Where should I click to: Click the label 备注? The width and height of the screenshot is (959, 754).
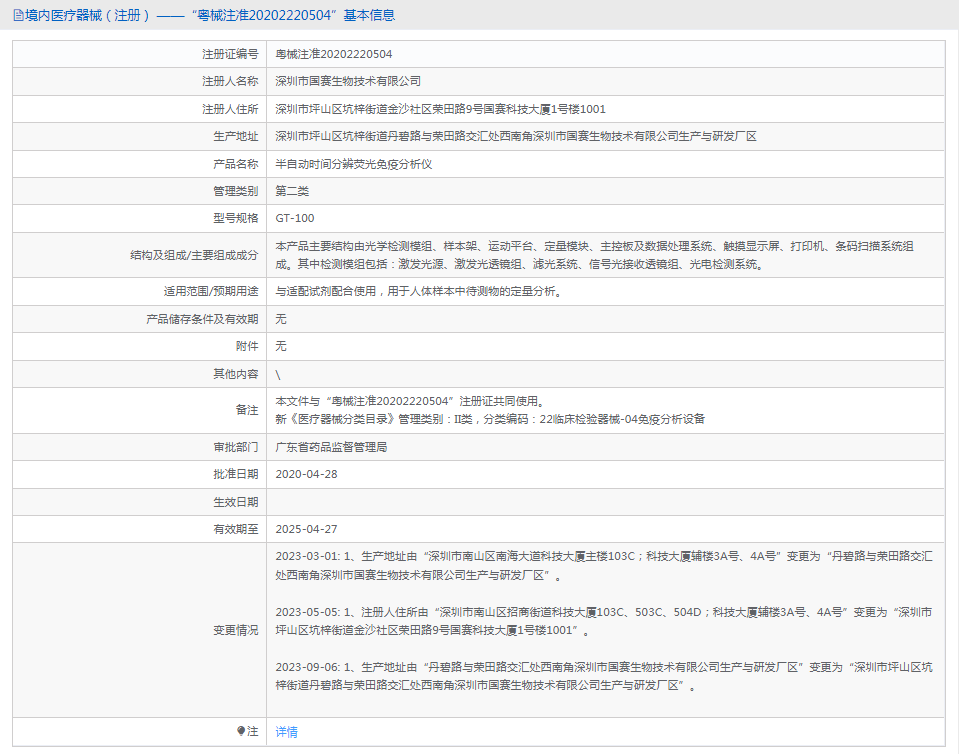[247, 410]
